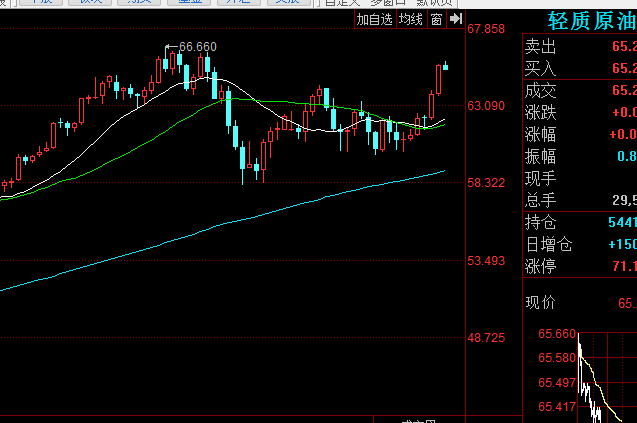Click the 58.322 price axis label
The height and width of the screenshot is (423, 637).
tap(486, 183)
